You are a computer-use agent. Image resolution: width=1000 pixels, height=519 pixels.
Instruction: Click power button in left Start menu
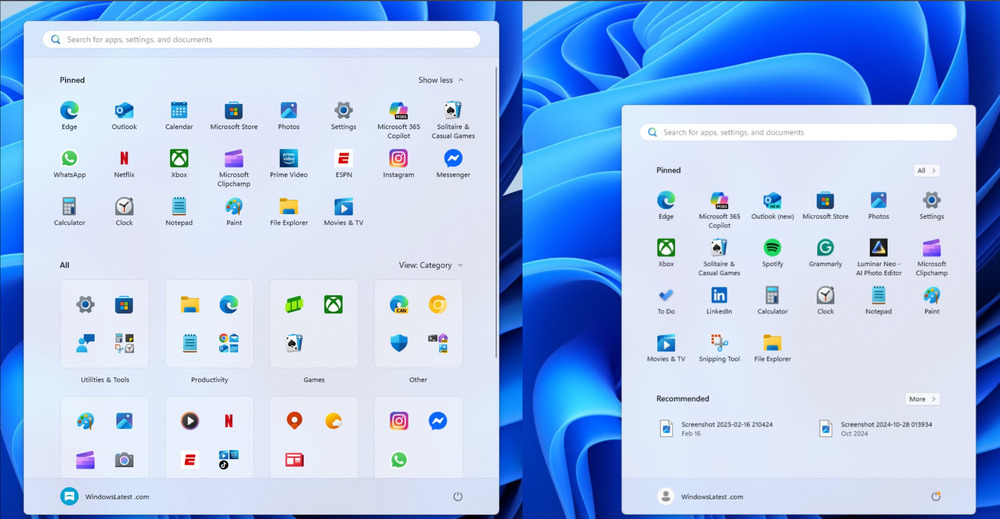(457, 497)
